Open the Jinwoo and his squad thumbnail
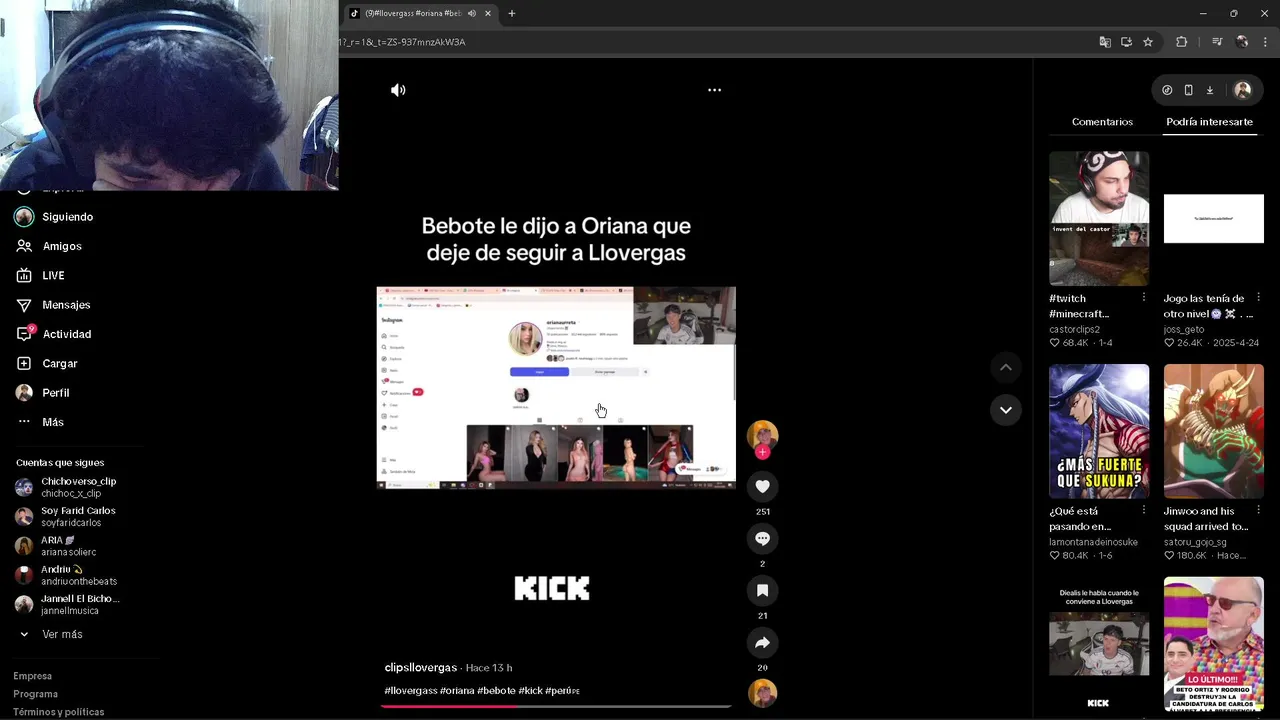Image resolution: width=1280 pixels, height=720 pixels. pos(1213,431)
